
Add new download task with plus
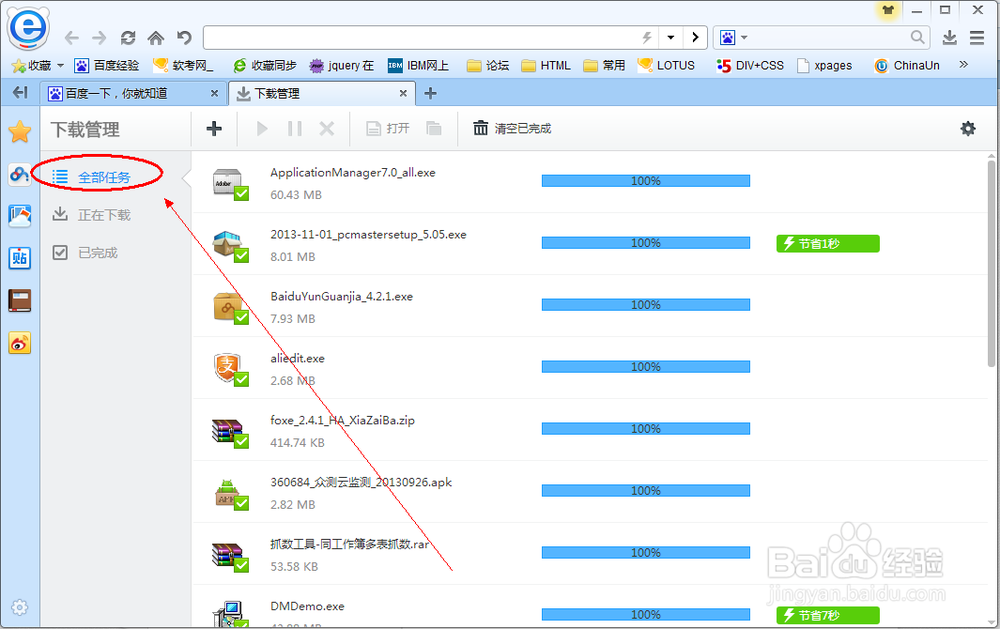click(x=214, y=129)
